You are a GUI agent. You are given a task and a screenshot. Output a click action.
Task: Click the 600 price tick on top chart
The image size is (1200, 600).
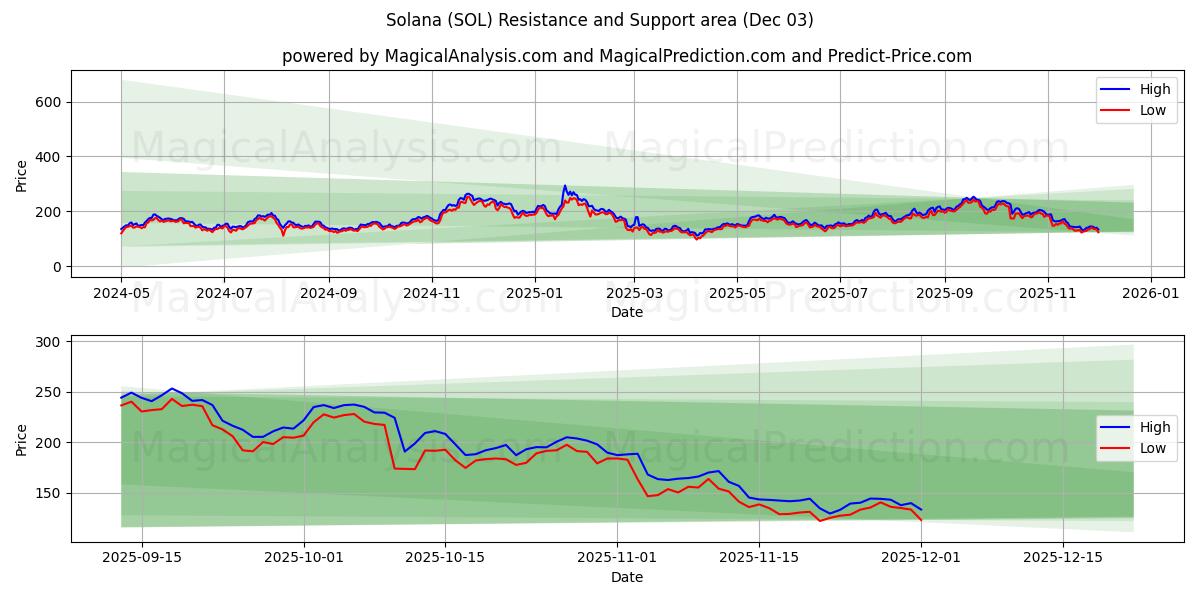pos(49,102)
